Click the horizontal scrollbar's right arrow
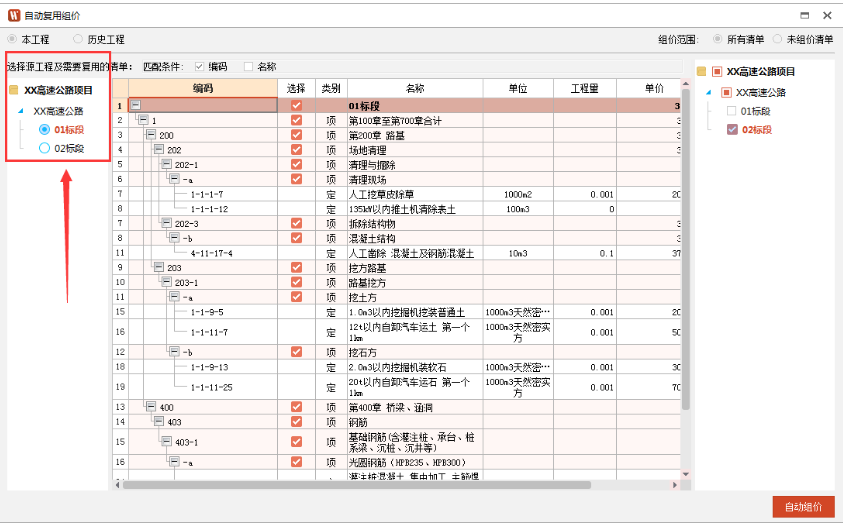This screenshot has height=524, width=843. point(676,485)
